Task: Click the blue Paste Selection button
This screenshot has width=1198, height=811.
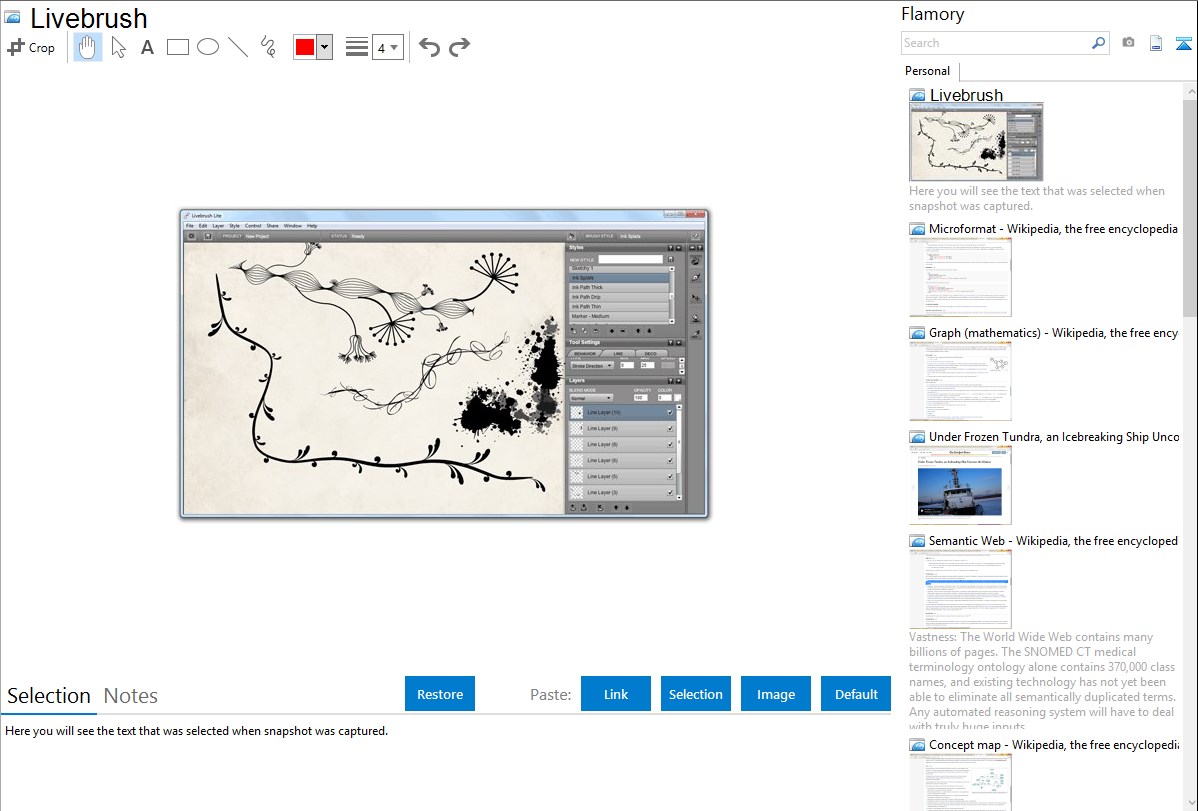Action: (696, 694)
